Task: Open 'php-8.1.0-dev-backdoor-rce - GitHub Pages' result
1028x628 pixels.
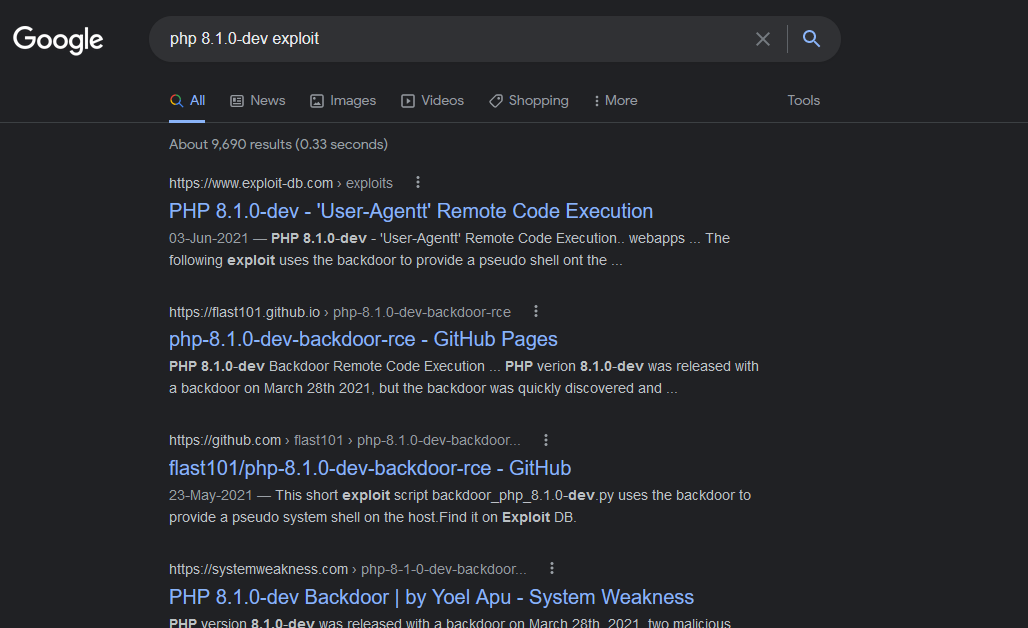Action: tap(363, 339)
